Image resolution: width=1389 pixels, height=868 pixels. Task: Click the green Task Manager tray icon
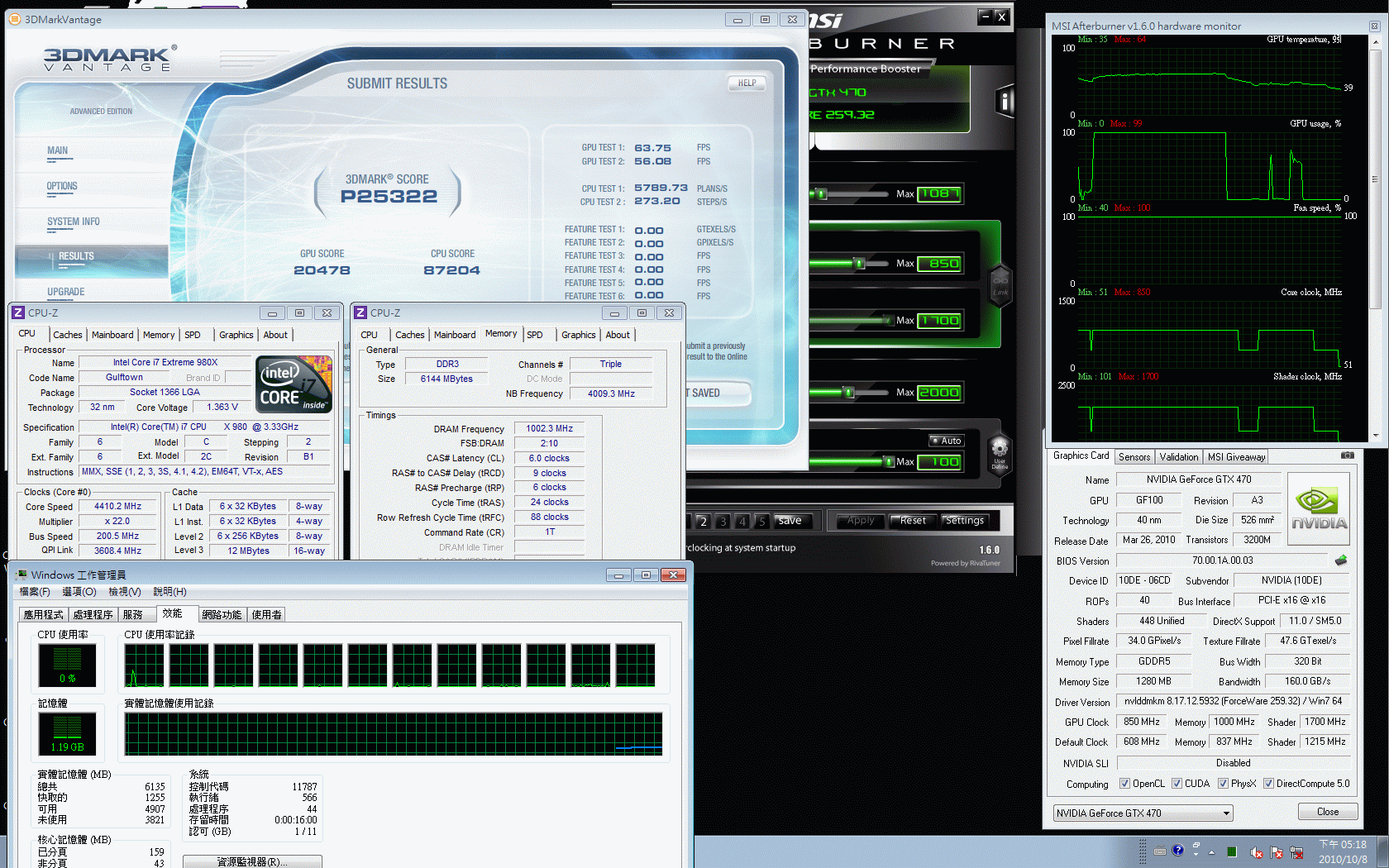[x=1232, y=852]
